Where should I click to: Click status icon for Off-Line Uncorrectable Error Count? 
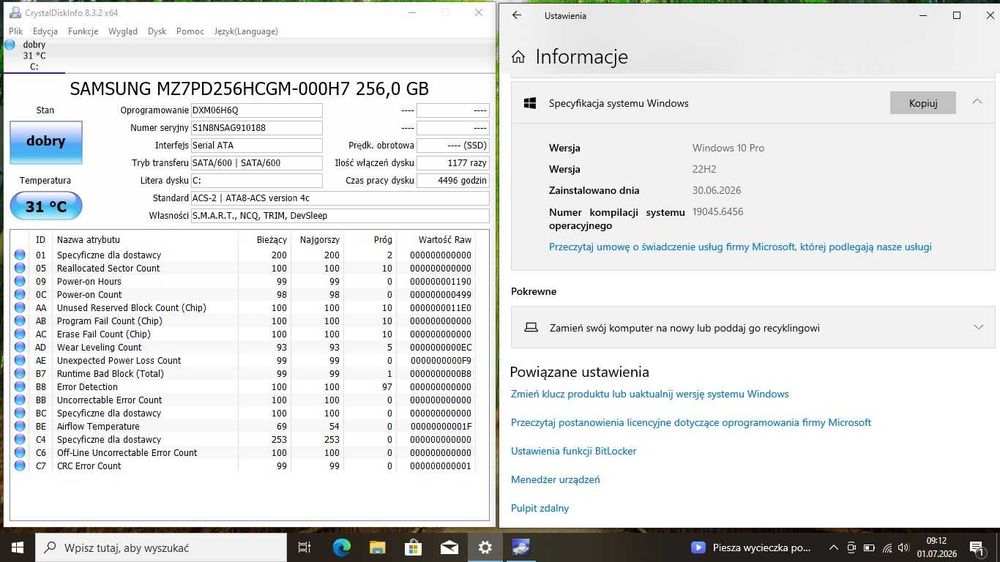[20, 452]
